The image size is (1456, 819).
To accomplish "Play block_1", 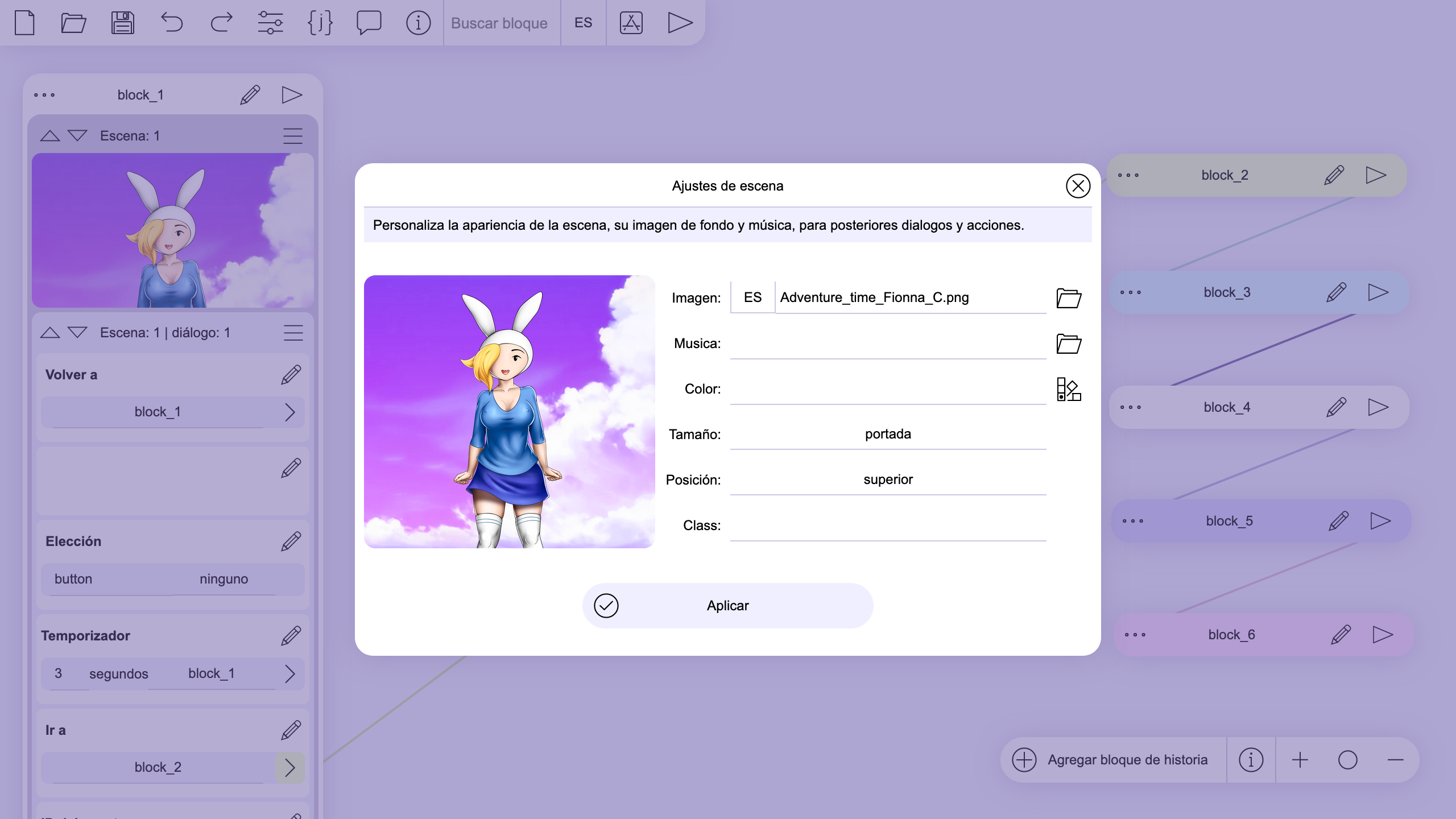I will 292,95.
